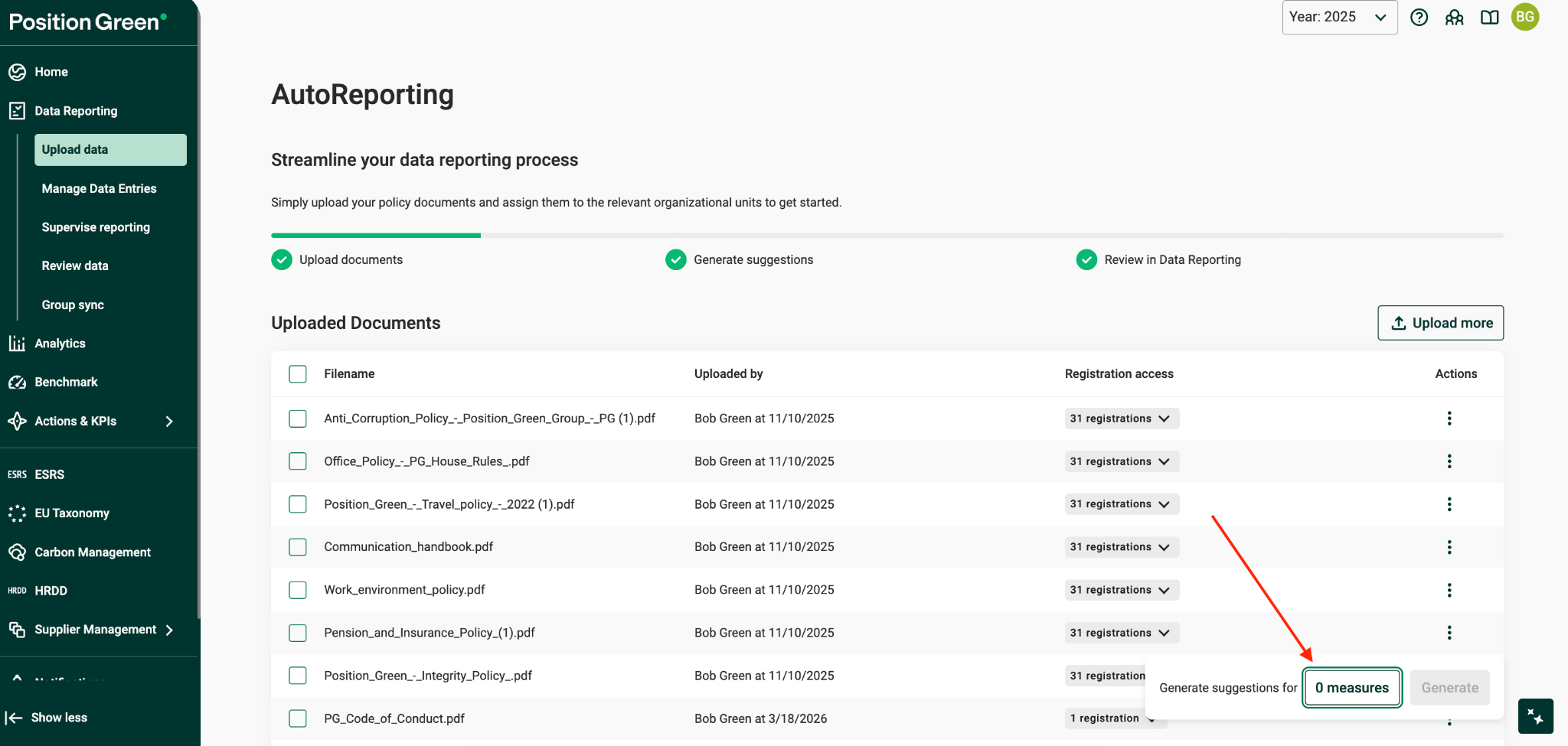1568x746 pixels.
Task: Click the Filename column header
Action: coord(349,374)
